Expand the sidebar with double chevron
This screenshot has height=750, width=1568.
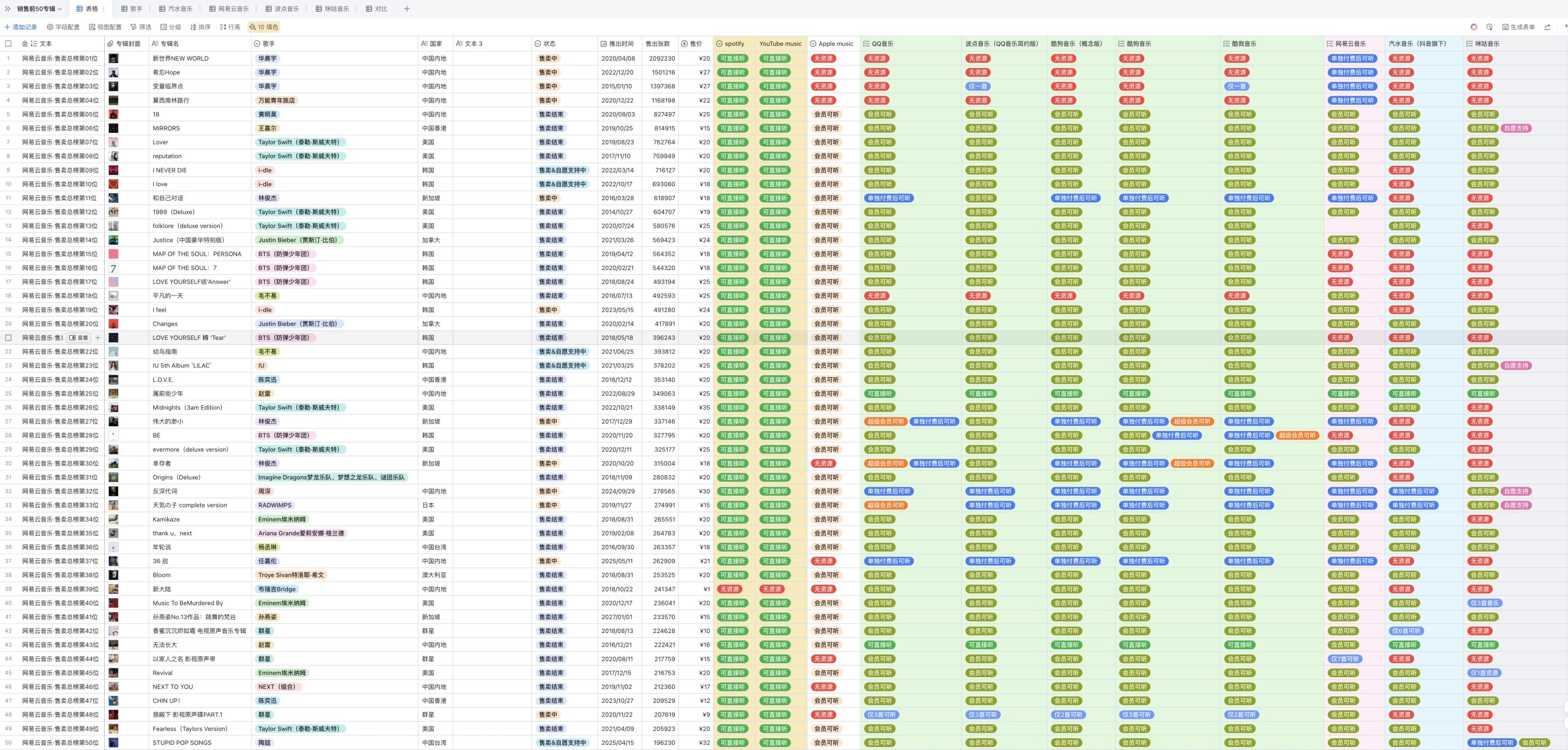(x=7, y=9)
